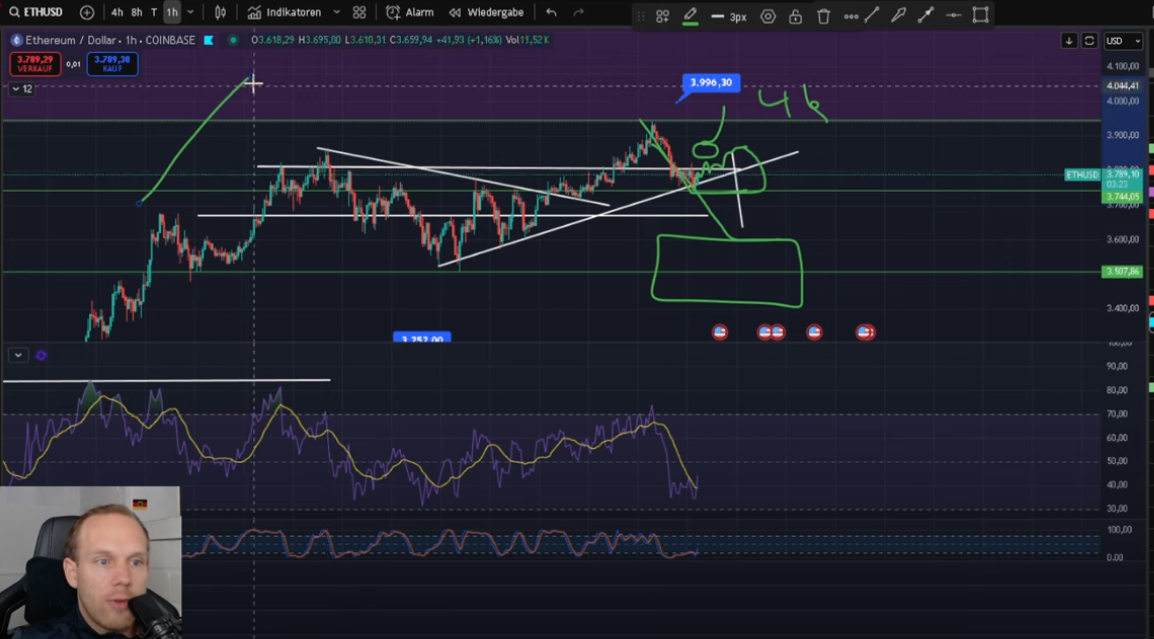Click the 3.507,86 green price level label
Viewport: 1154px width, 639px height.
pos(1122,272)
